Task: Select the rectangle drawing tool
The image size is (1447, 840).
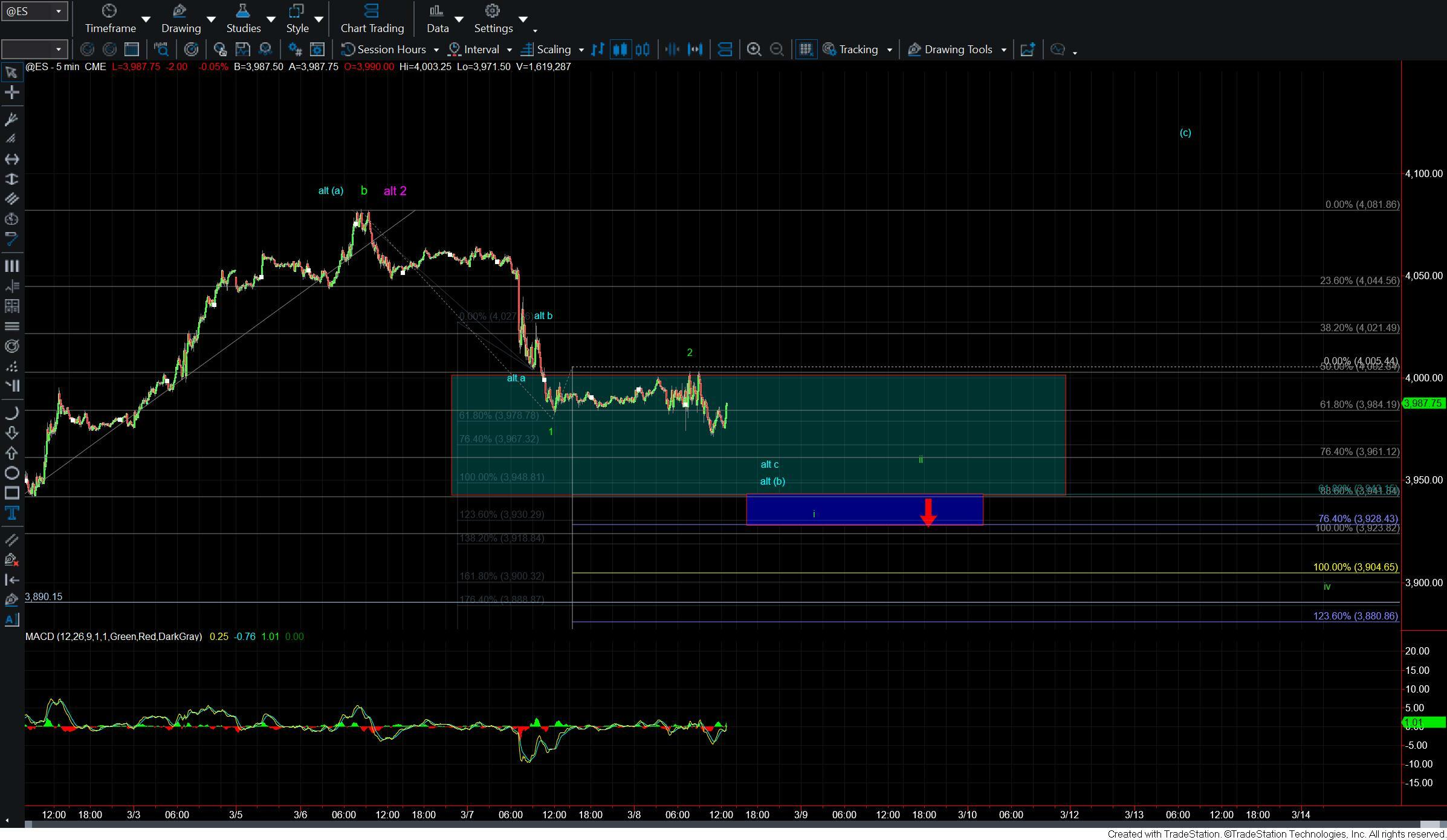Action: pyautogui.click(x=11, y=493)
